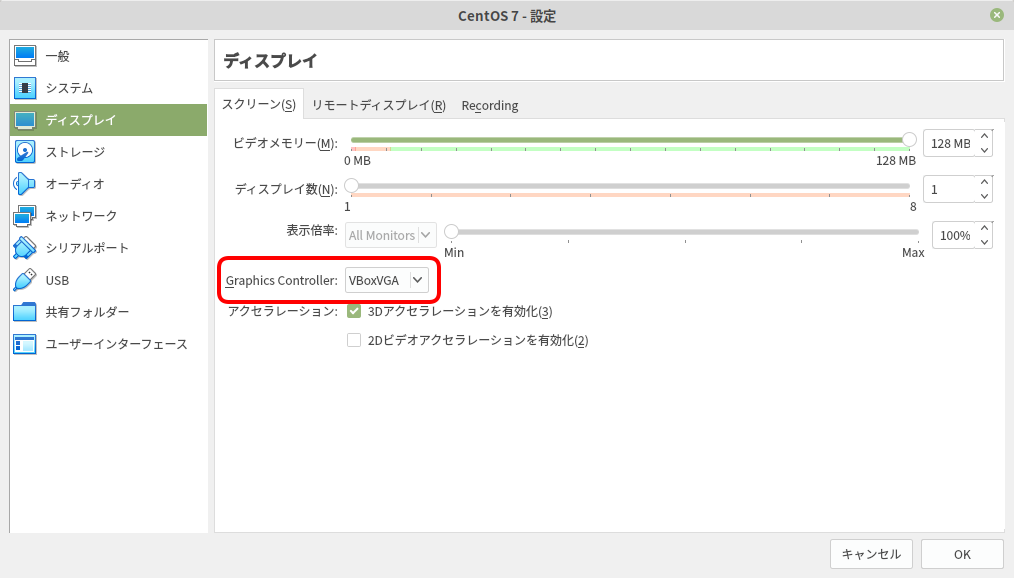Enable the 2Dビデオアクセラレーションを有効化 checkbox
The image size is (1014, 578).
pyautogui.click(x=354, y=340)
